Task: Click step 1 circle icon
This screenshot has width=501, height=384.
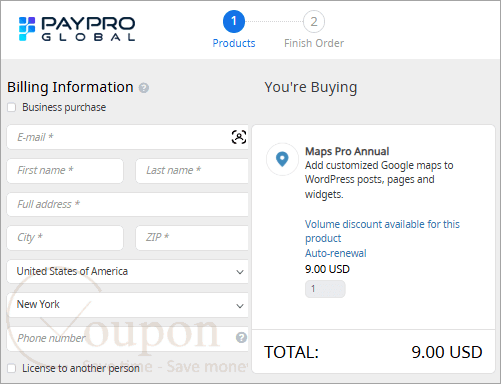Action: [x=234, y=22]
